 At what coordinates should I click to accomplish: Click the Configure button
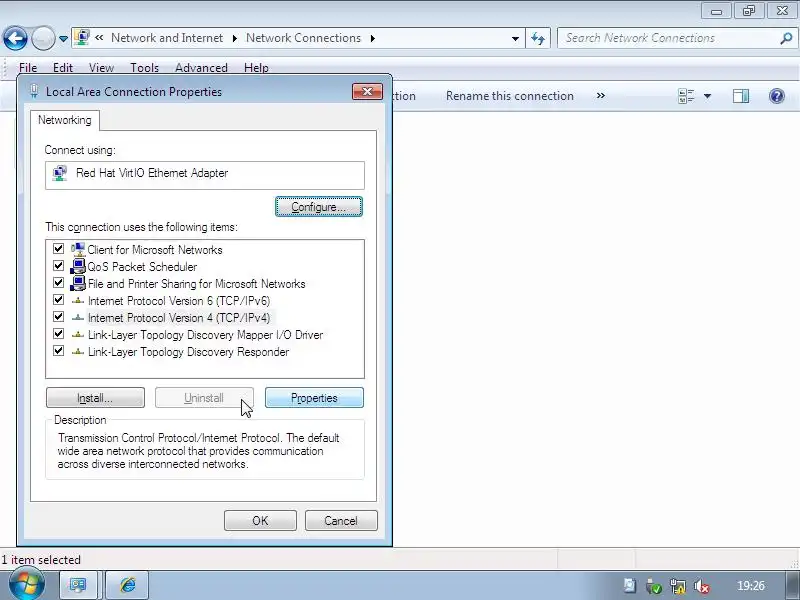coord(319,207)
